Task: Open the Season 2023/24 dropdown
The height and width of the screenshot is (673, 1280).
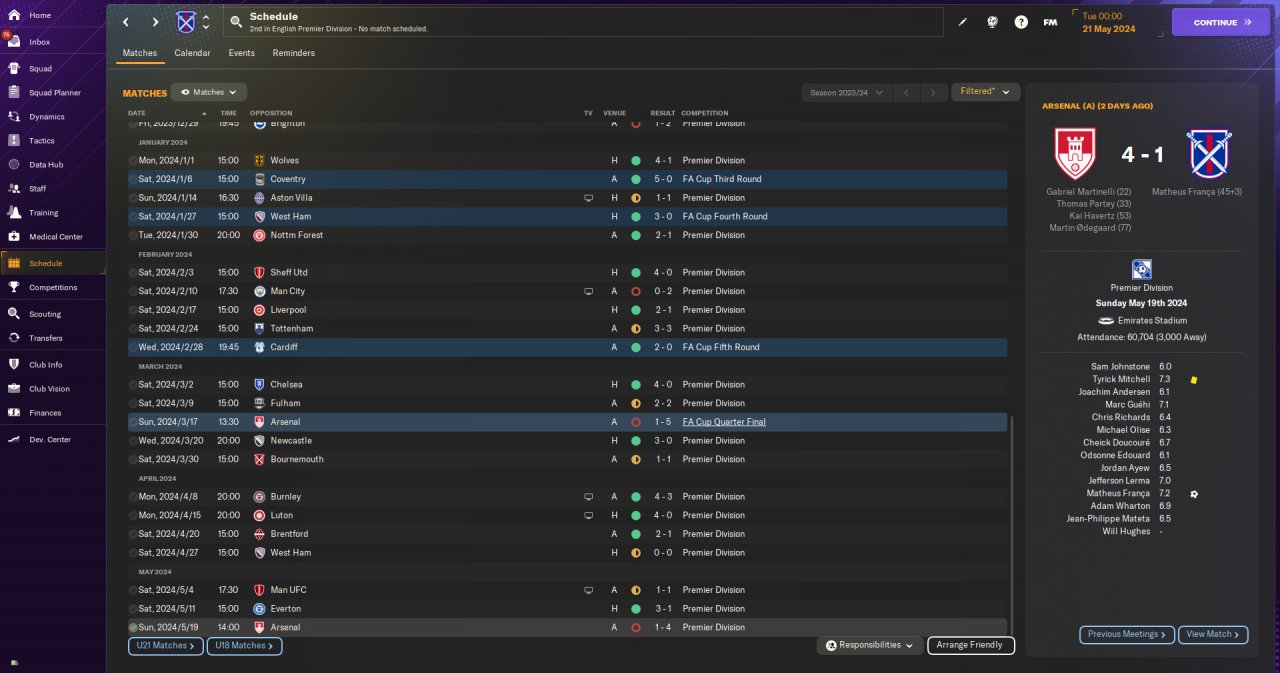Action: 846,93
